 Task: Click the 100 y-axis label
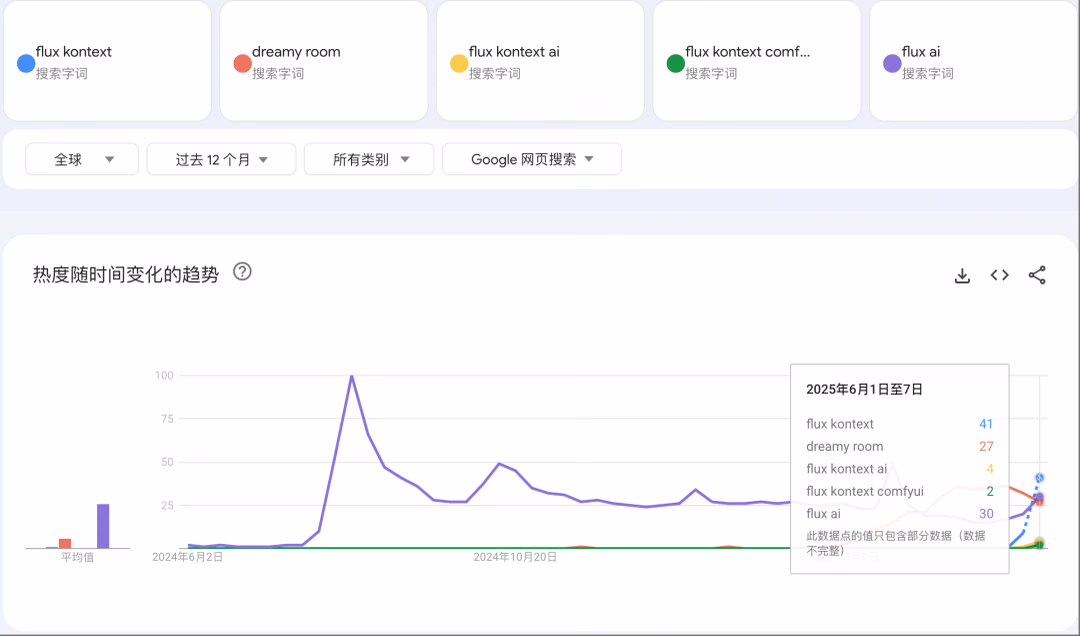164,376
